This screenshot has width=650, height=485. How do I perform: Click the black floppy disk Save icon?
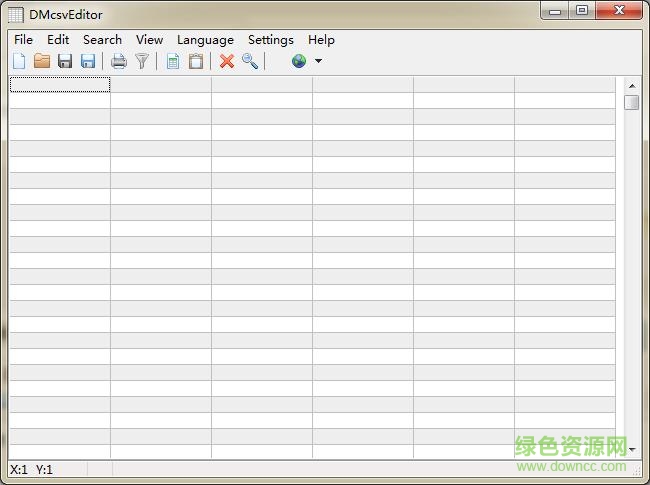pos(65,61)
